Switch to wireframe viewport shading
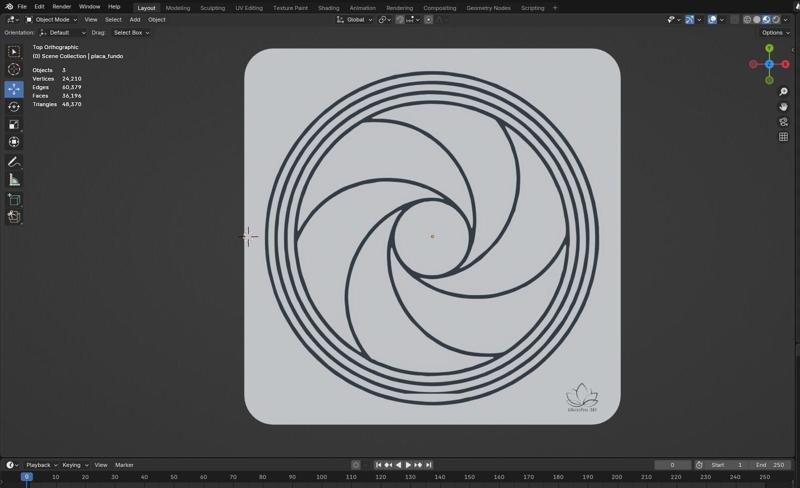The image size is (800, 488). (x=747, y=19)
